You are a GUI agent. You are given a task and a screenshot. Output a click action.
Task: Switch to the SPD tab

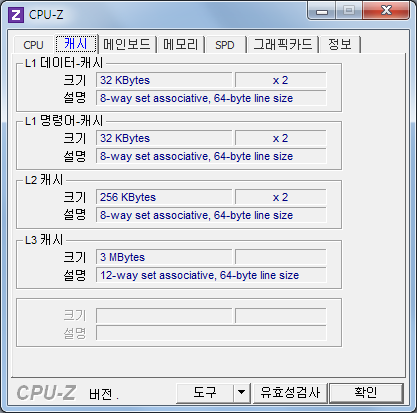pos(225,45)
